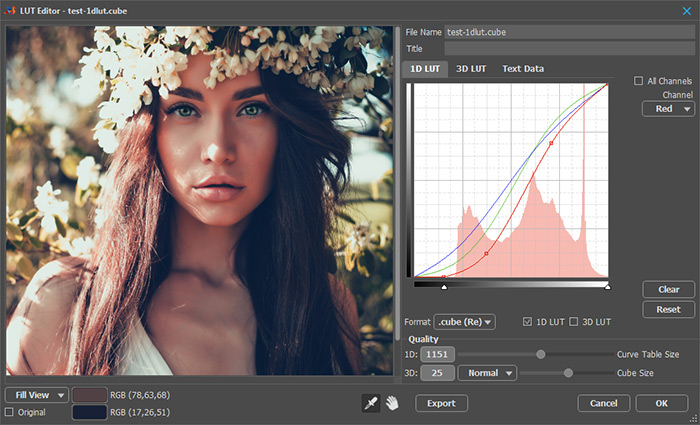Click the Export button
The image size is (700, 425).
click(441, 403)
